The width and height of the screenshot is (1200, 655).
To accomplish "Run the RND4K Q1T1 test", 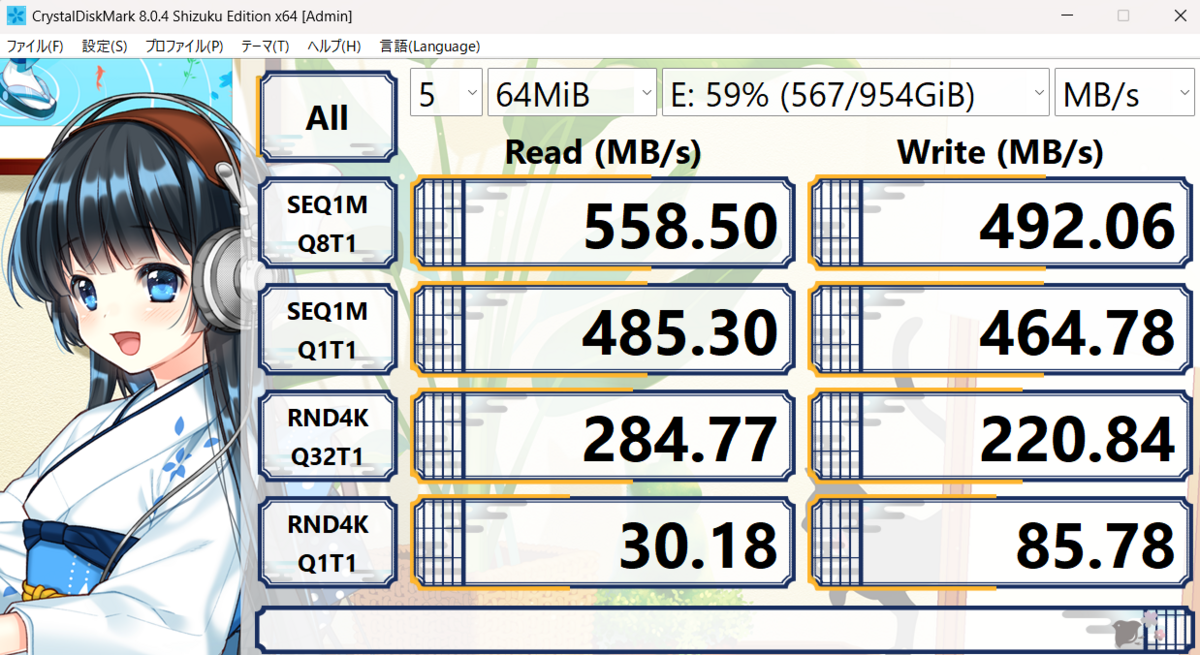I will click(327, 541).
